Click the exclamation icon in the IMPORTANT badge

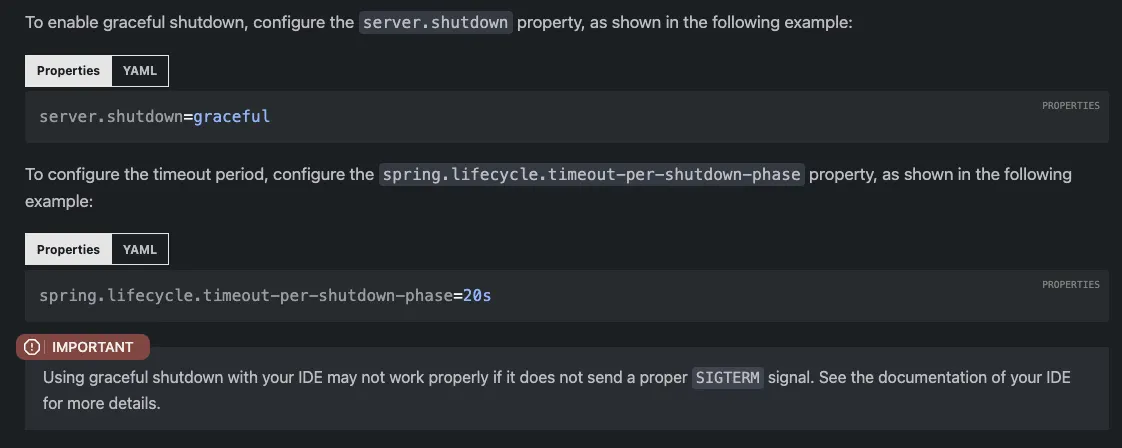31,347
